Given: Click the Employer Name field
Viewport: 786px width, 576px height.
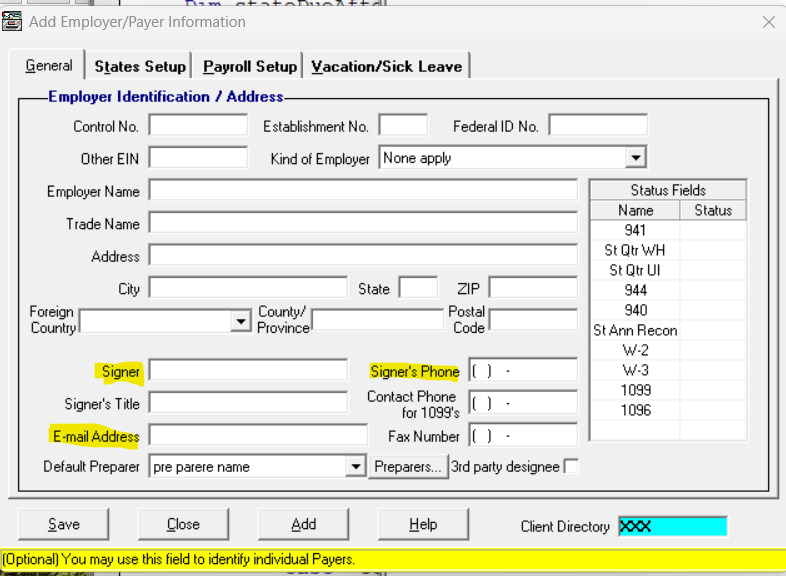Looking at the screenshot, I should coord(363,190).
